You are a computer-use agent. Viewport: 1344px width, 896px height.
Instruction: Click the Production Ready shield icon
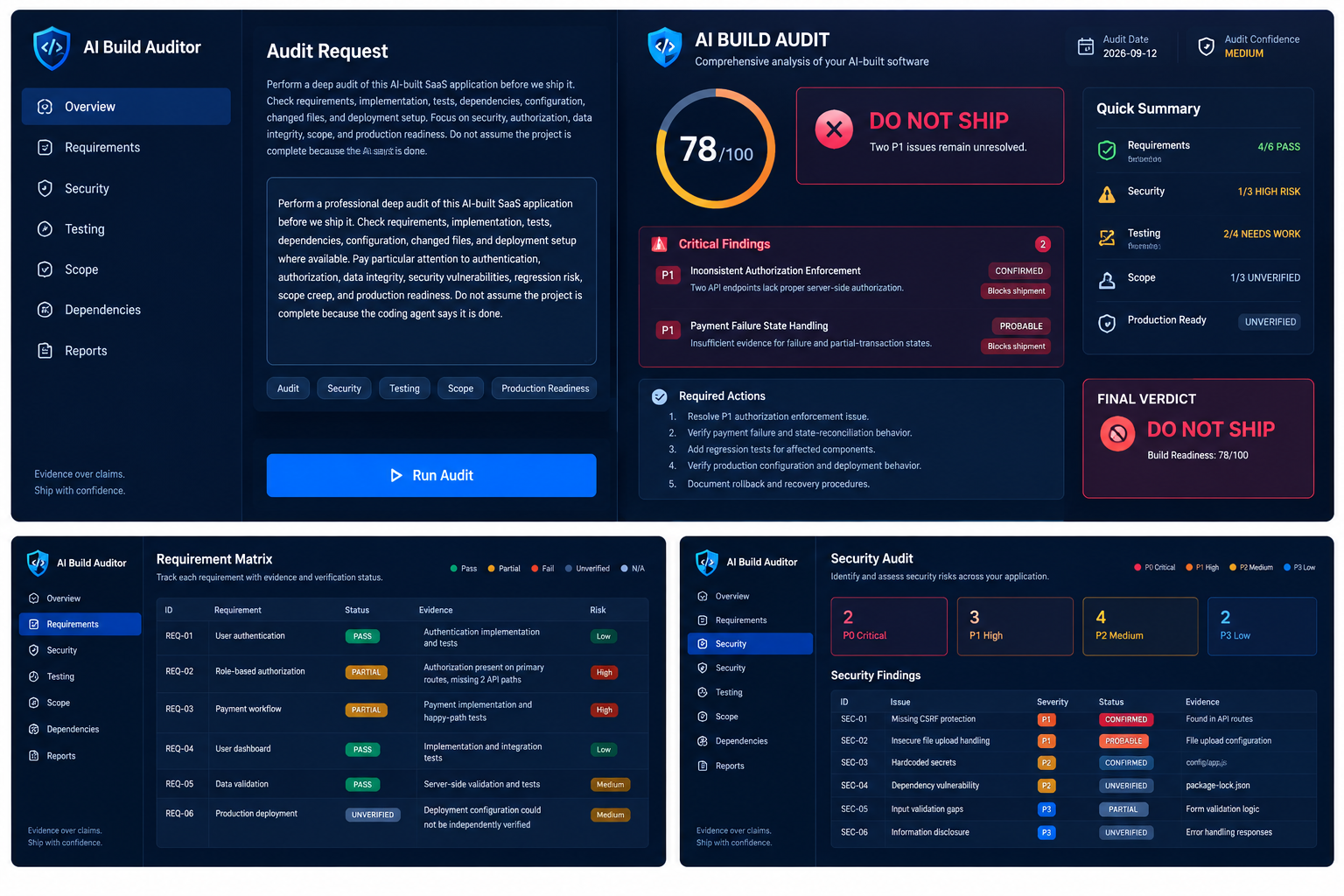1107,323
